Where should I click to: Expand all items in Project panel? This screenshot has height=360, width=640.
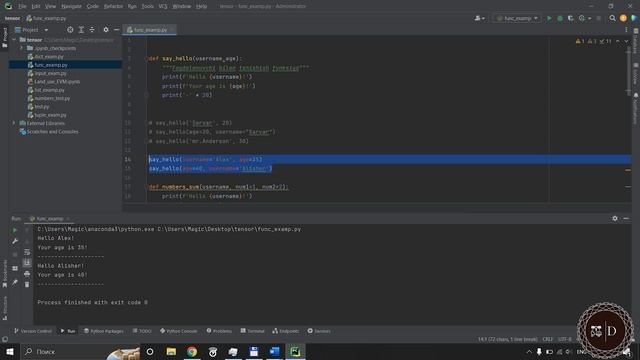click(81, 30)
